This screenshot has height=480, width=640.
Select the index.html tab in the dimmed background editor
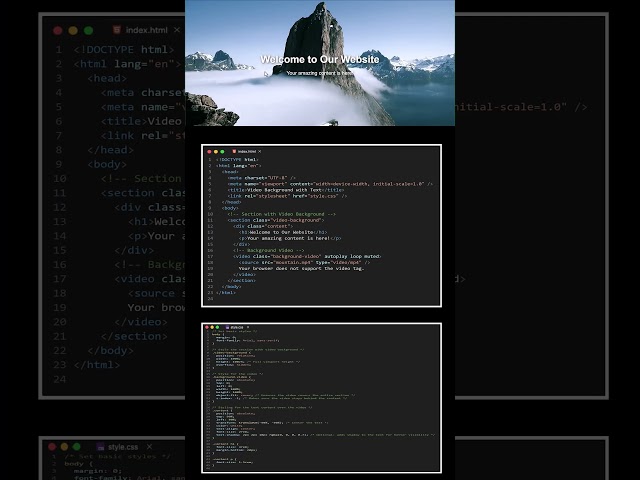pos(146,30)
